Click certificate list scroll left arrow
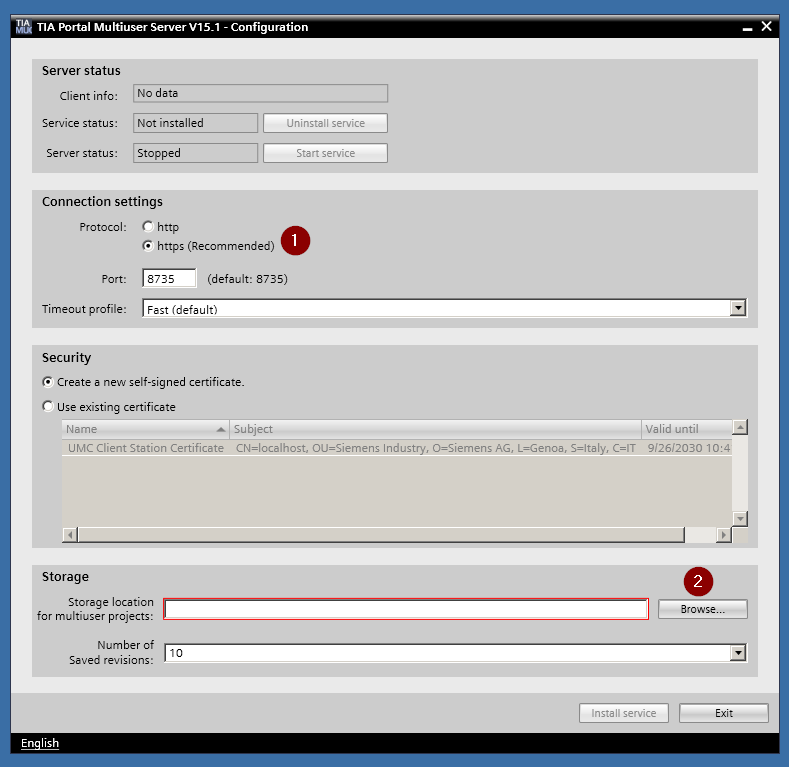 (70, 534)
